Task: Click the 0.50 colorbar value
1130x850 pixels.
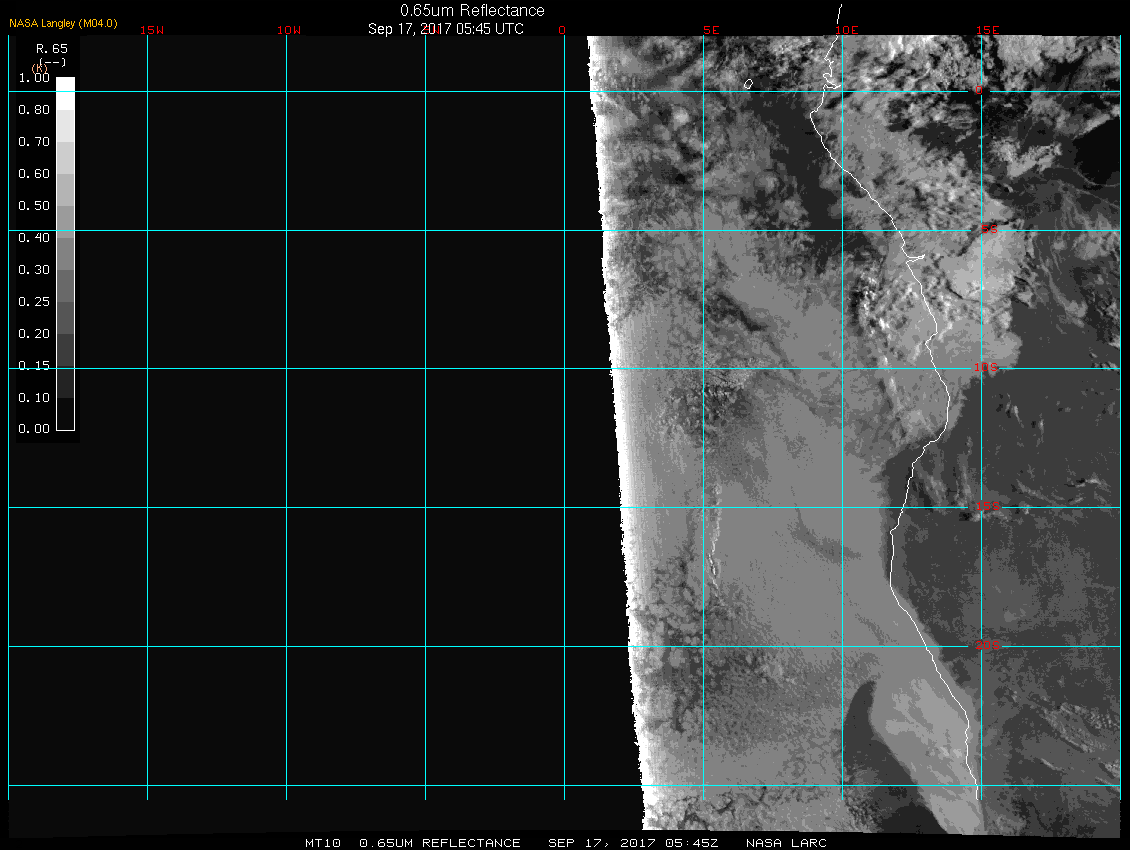Action: [x=34, y=205]
